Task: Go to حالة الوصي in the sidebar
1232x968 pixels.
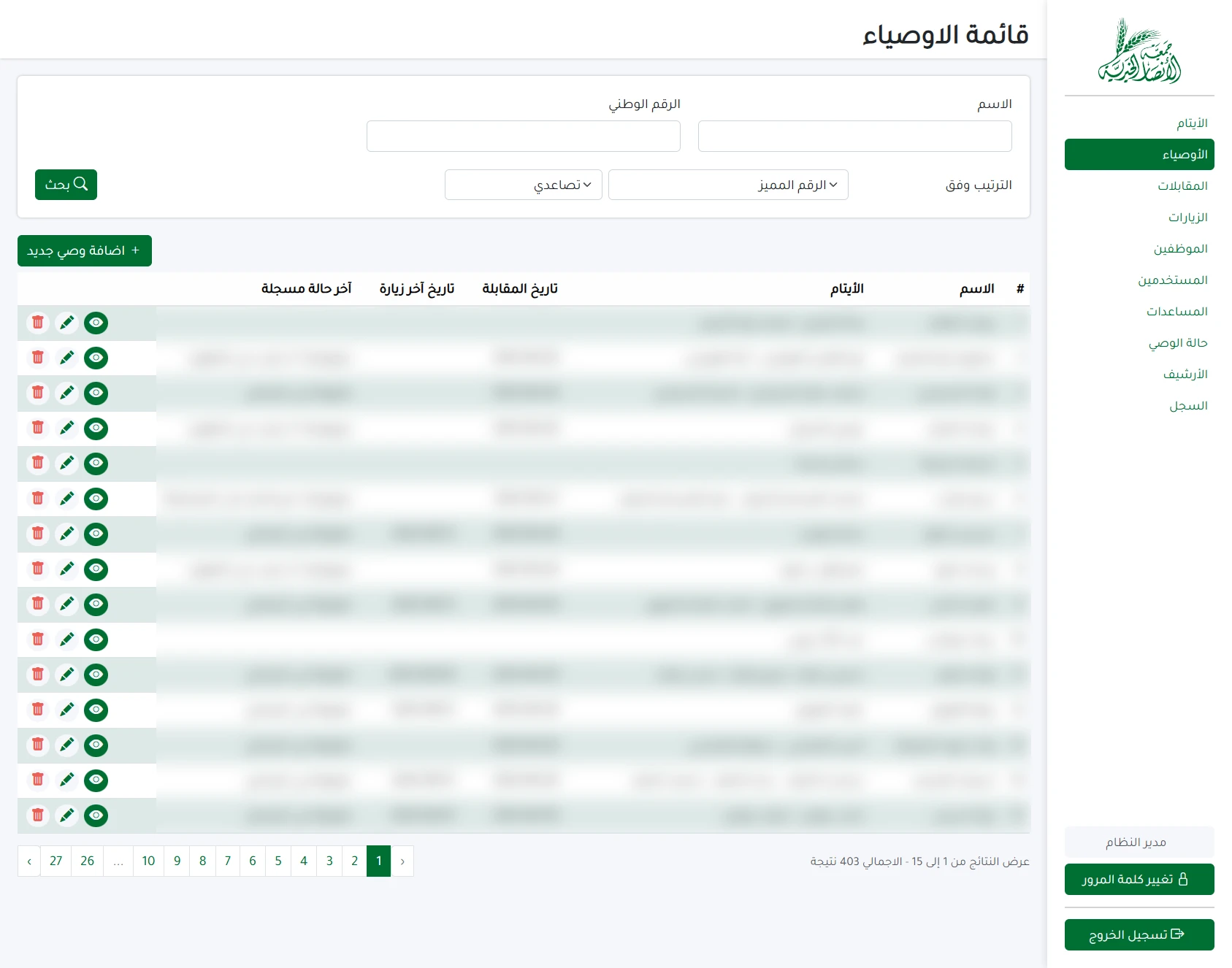Action: tap(1139, 343)
